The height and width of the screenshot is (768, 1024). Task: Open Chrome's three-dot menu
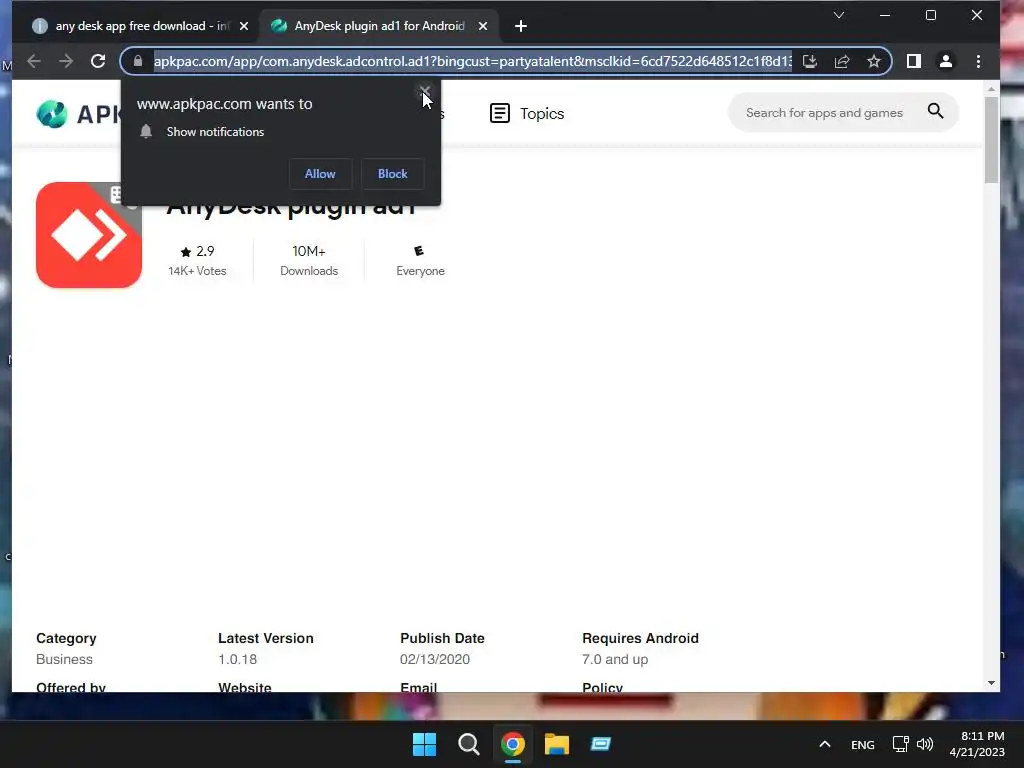978,61
